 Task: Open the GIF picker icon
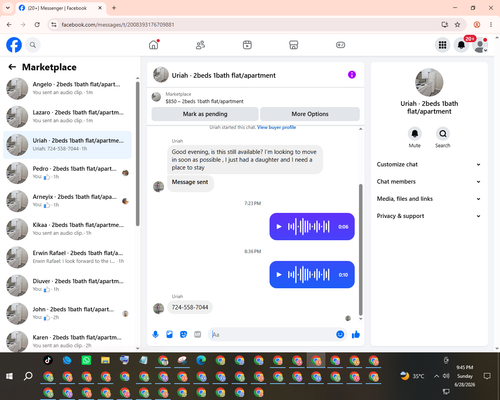(197, 334)
